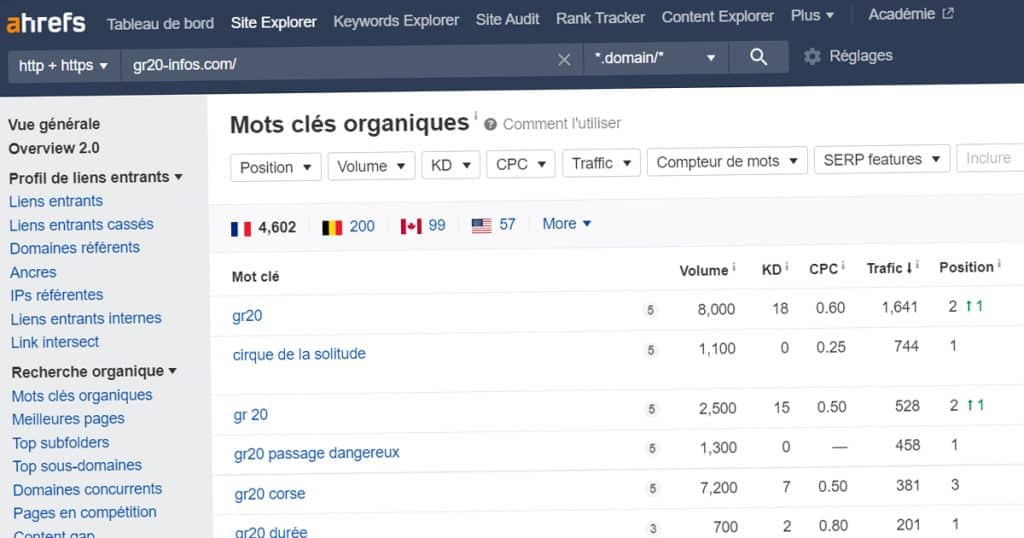
Task: Open Mots clés organiques in sidebar
Action: [82, 396]
